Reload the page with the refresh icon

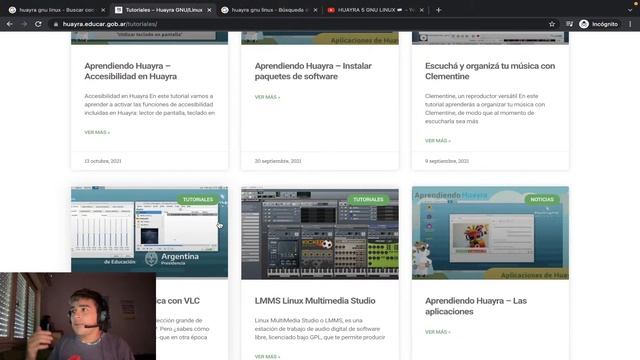(38, 24)
